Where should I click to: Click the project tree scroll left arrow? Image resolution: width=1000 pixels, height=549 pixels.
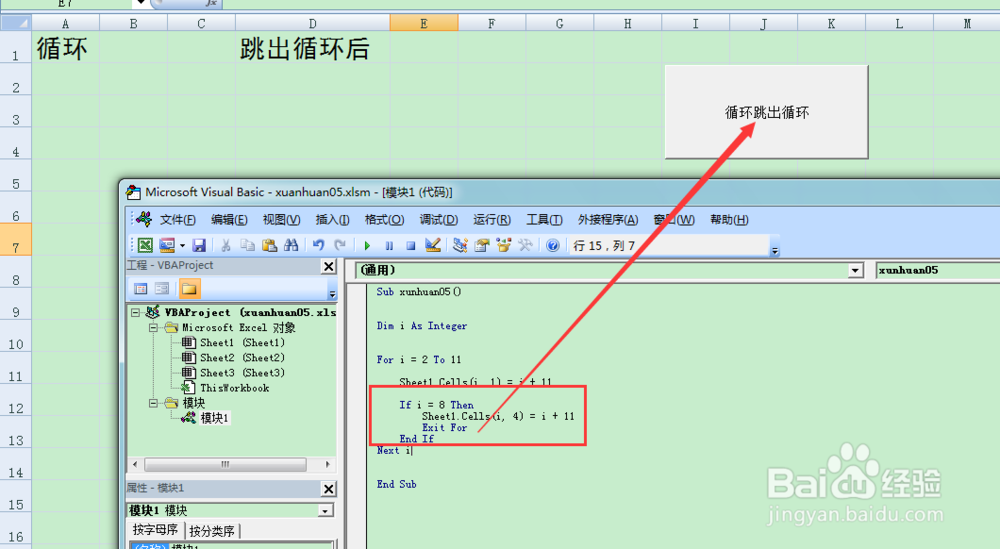coord(135,464)
